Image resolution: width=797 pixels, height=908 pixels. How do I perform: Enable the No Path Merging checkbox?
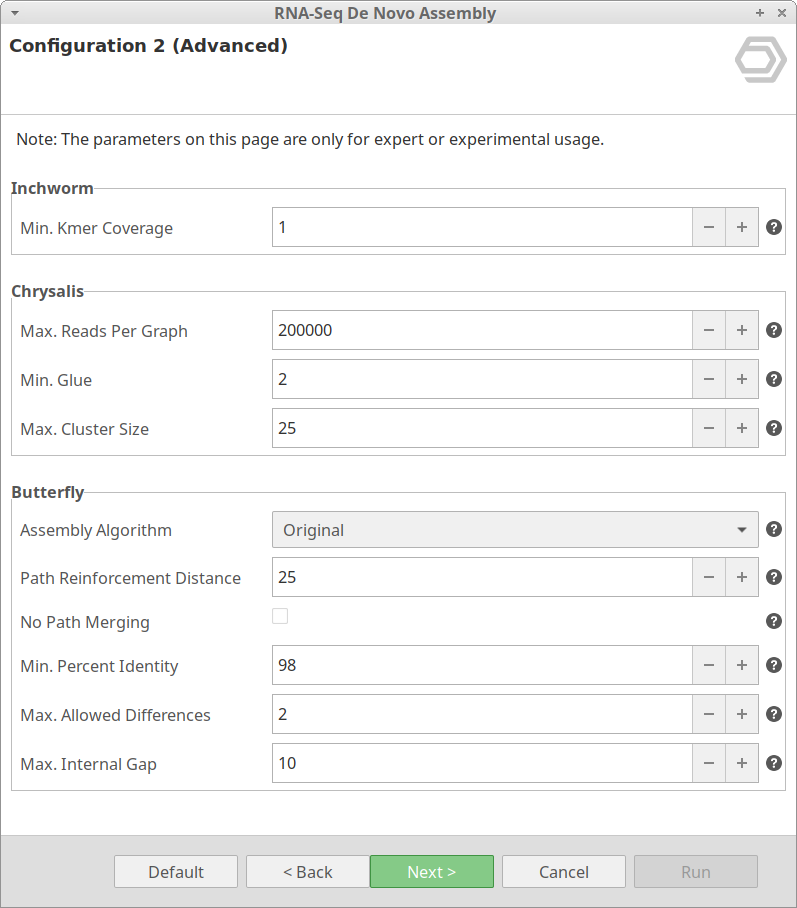[x=280, y=616]
